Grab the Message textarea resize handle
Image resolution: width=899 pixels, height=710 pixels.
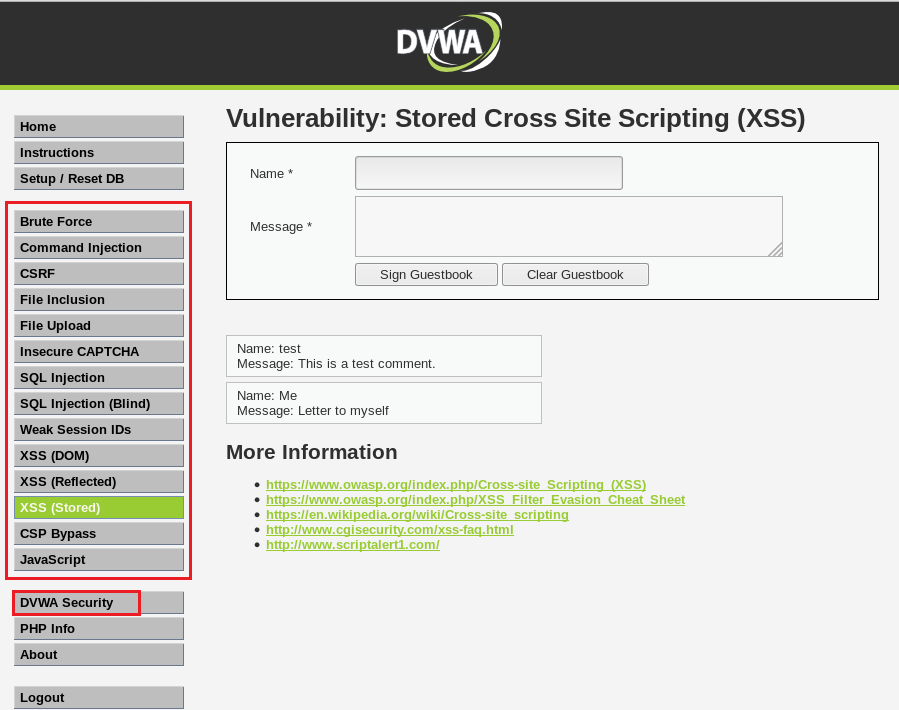coord(776,250)
